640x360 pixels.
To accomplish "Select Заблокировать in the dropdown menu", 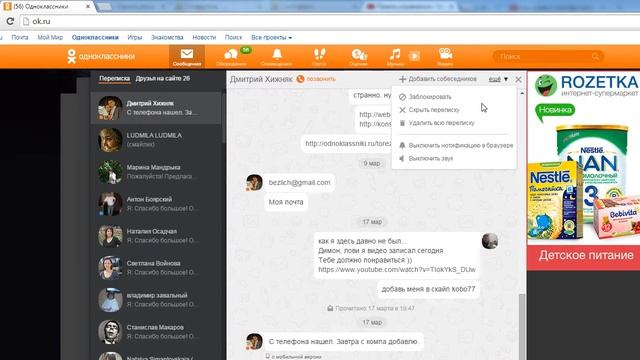I will 430,97.
